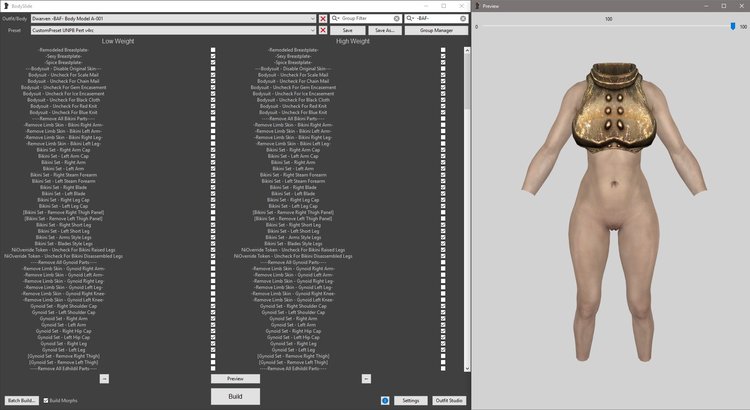Close the Preview window
This screenshot has width=750, height=410.
coord(742,6)
